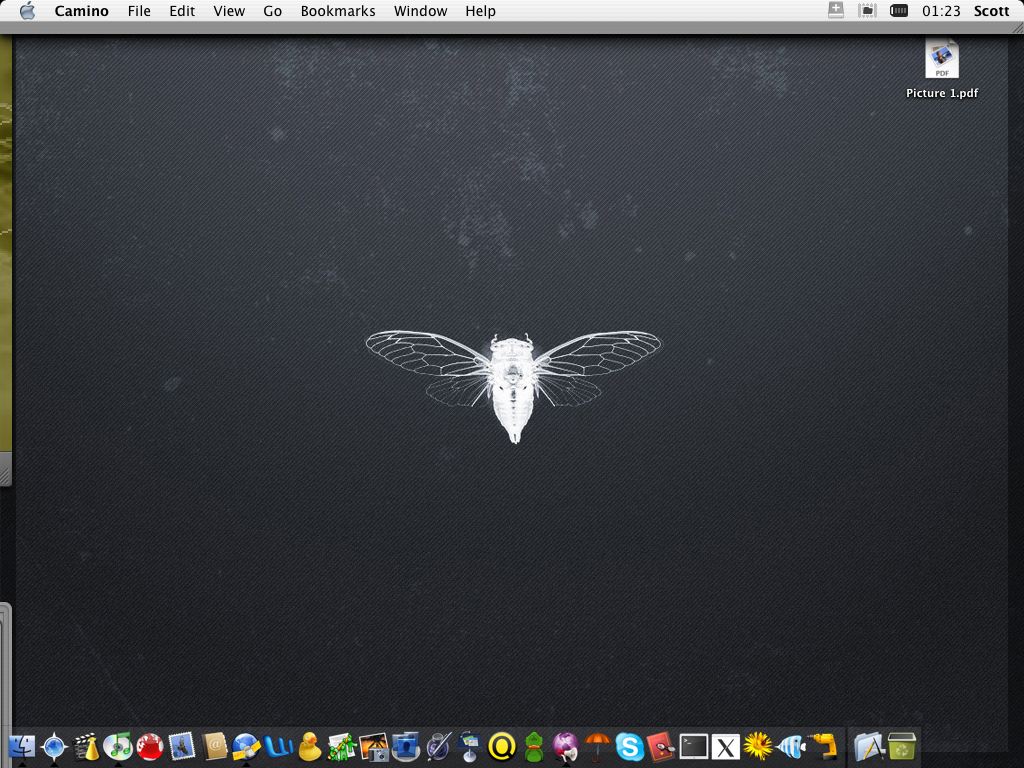The width and height of the screenshot is (1024, 768).
Task: Open the Bookmarks menu
Action: tap(338, 11)
